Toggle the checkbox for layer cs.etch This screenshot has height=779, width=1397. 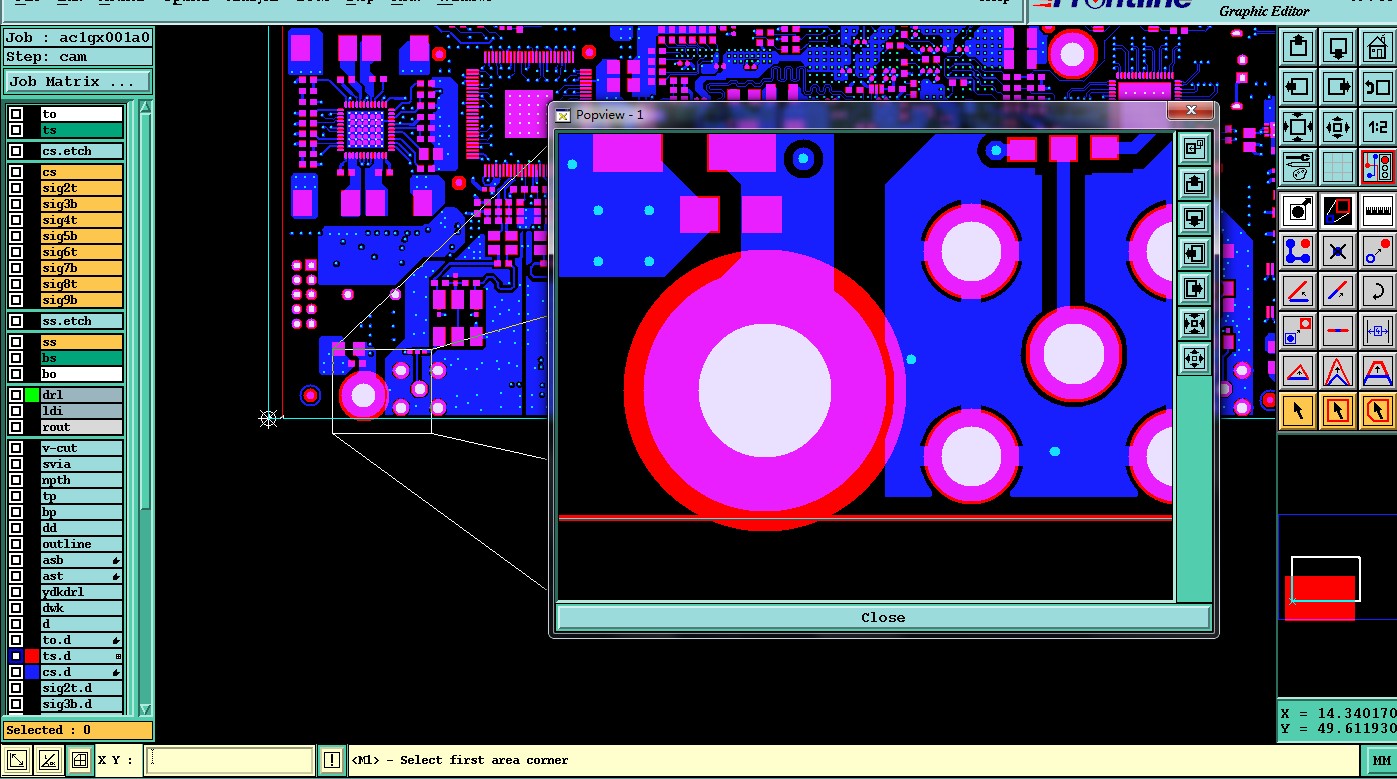(x=16, y=151)
